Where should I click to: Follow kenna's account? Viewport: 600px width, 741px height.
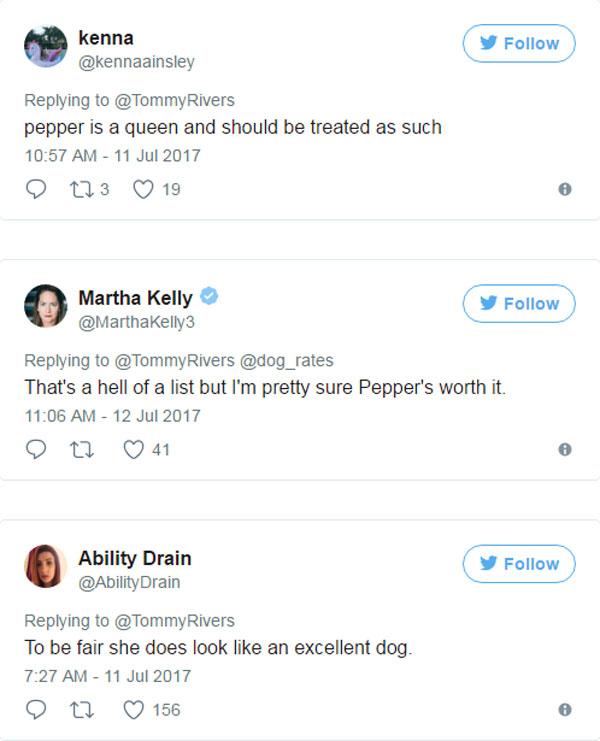519,44
